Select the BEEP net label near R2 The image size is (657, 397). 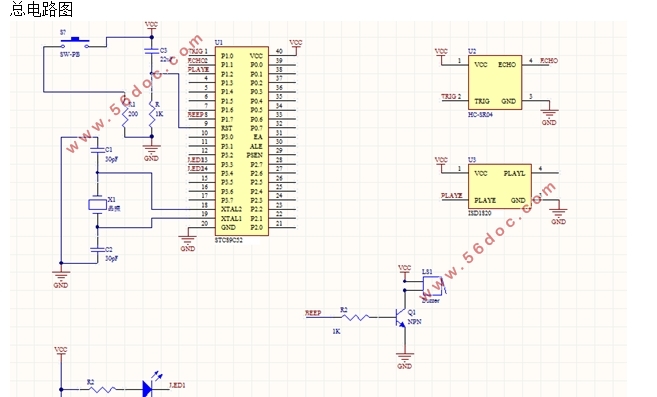point(313,313)
